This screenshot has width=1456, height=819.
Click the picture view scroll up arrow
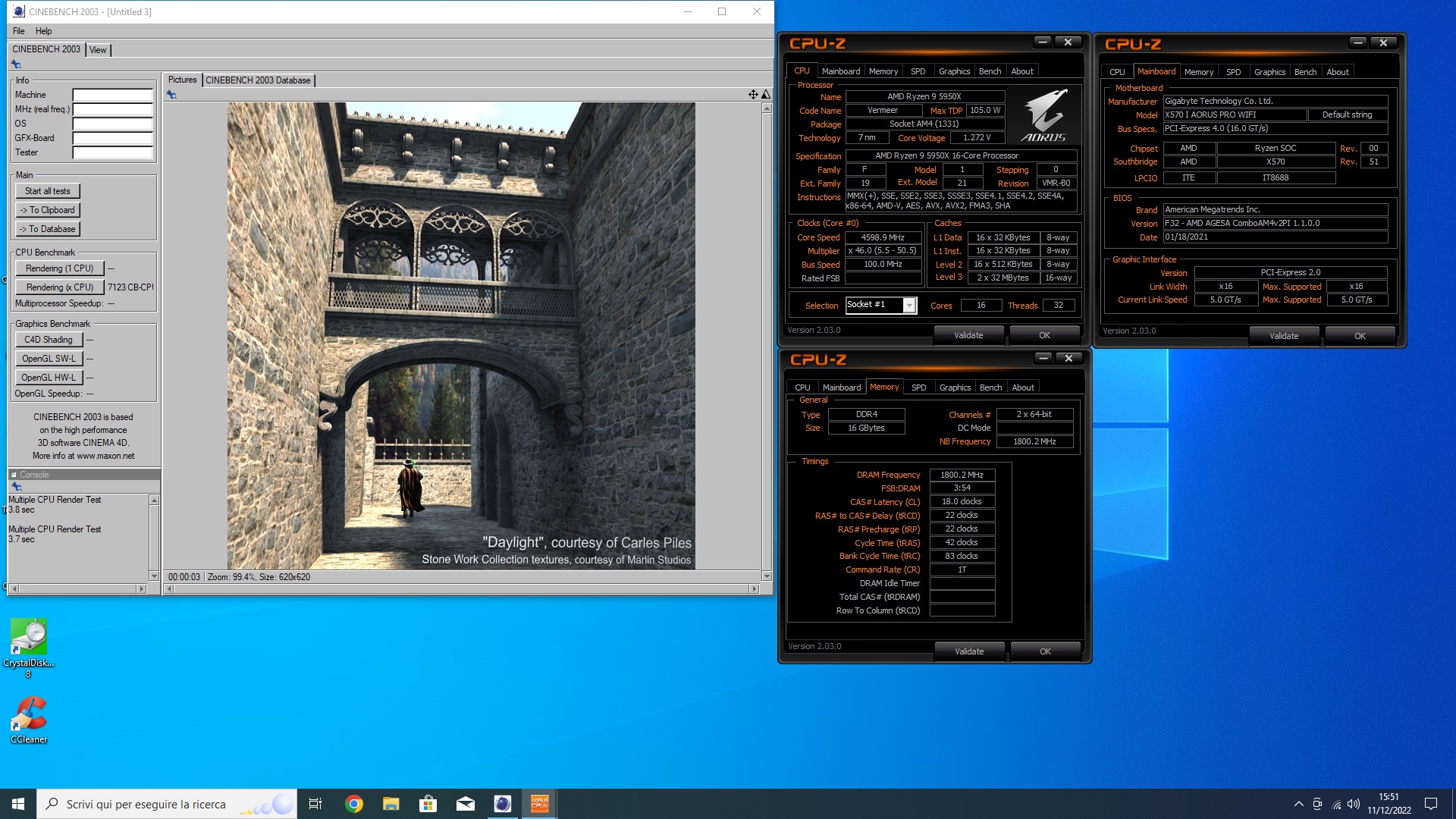pyautogui.click(x=767, y=108)
